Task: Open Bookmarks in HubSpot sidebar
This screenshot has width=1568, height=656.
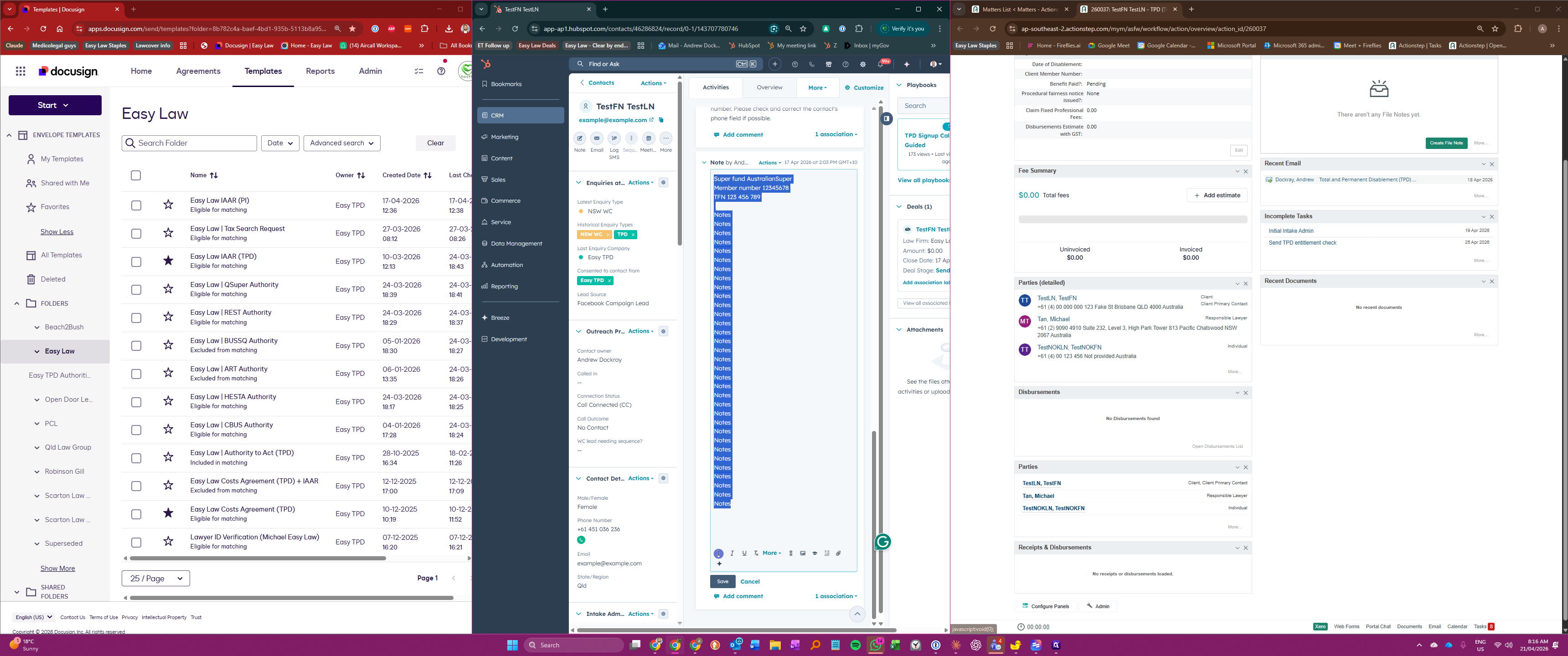Action: pyautogui.click(x=506, y=84)
